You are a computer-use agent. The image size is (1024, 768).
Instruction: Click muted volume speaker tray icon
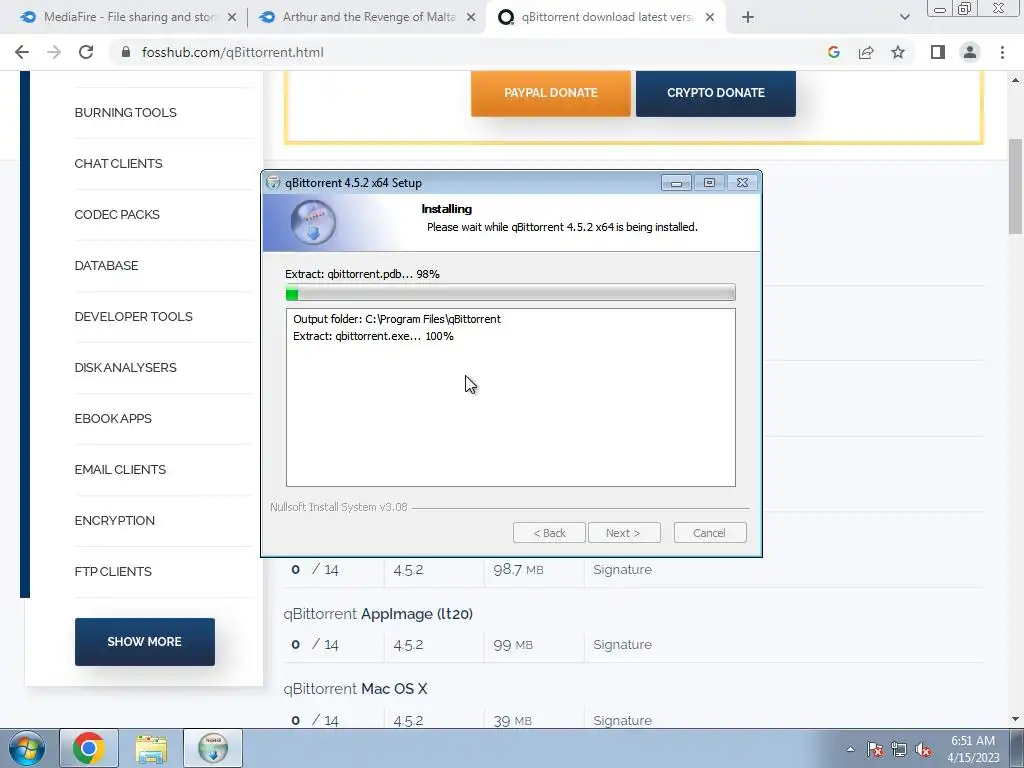point(923,749)
